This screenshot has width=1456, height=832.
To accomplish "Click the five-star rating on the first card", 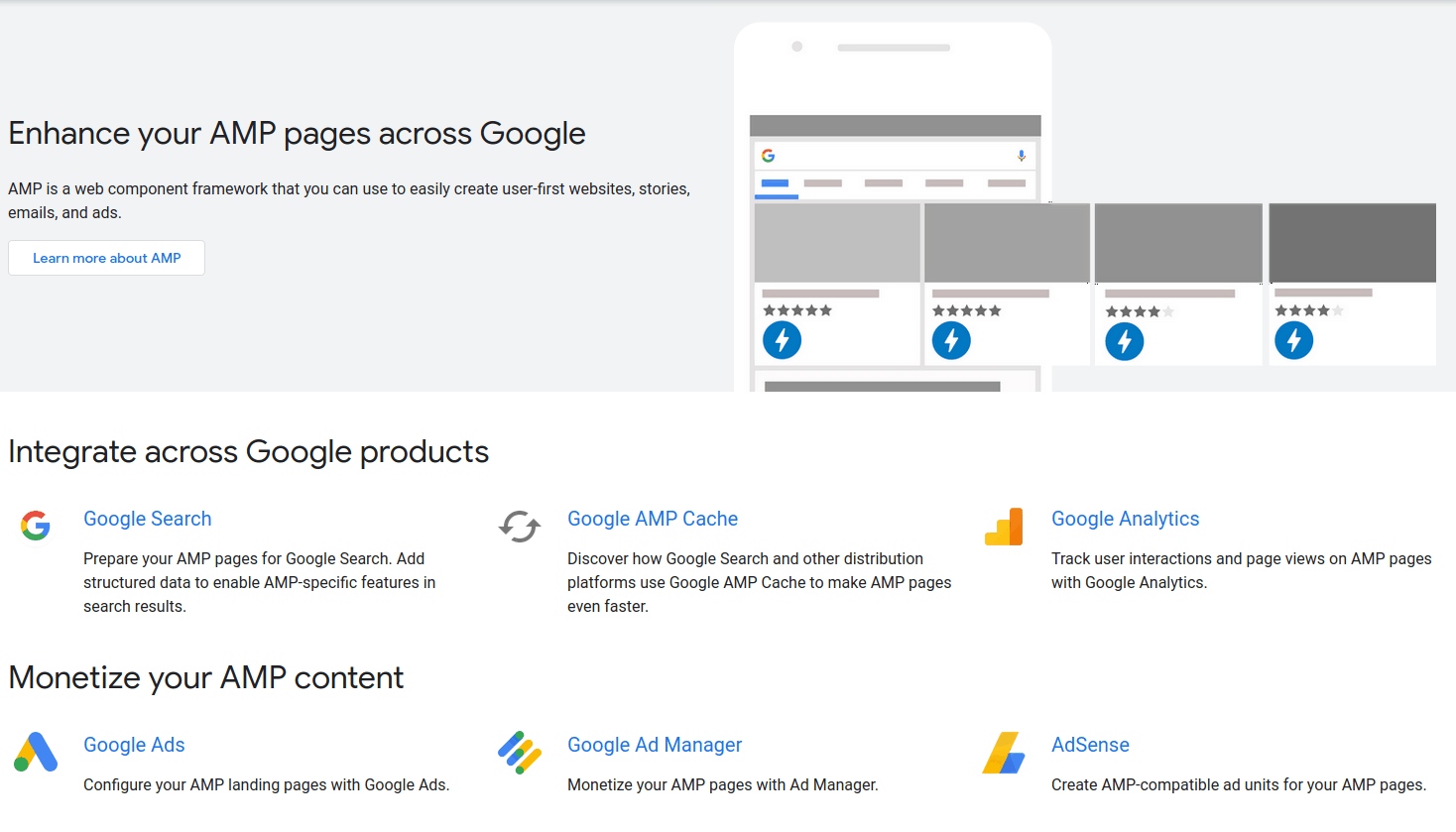I will (796, 309).
